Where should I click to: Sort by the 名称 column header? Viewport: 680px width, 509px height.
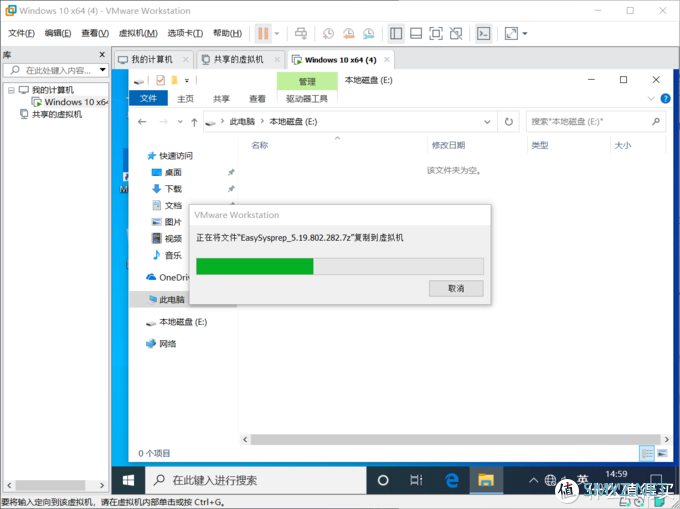coord(260,145)
